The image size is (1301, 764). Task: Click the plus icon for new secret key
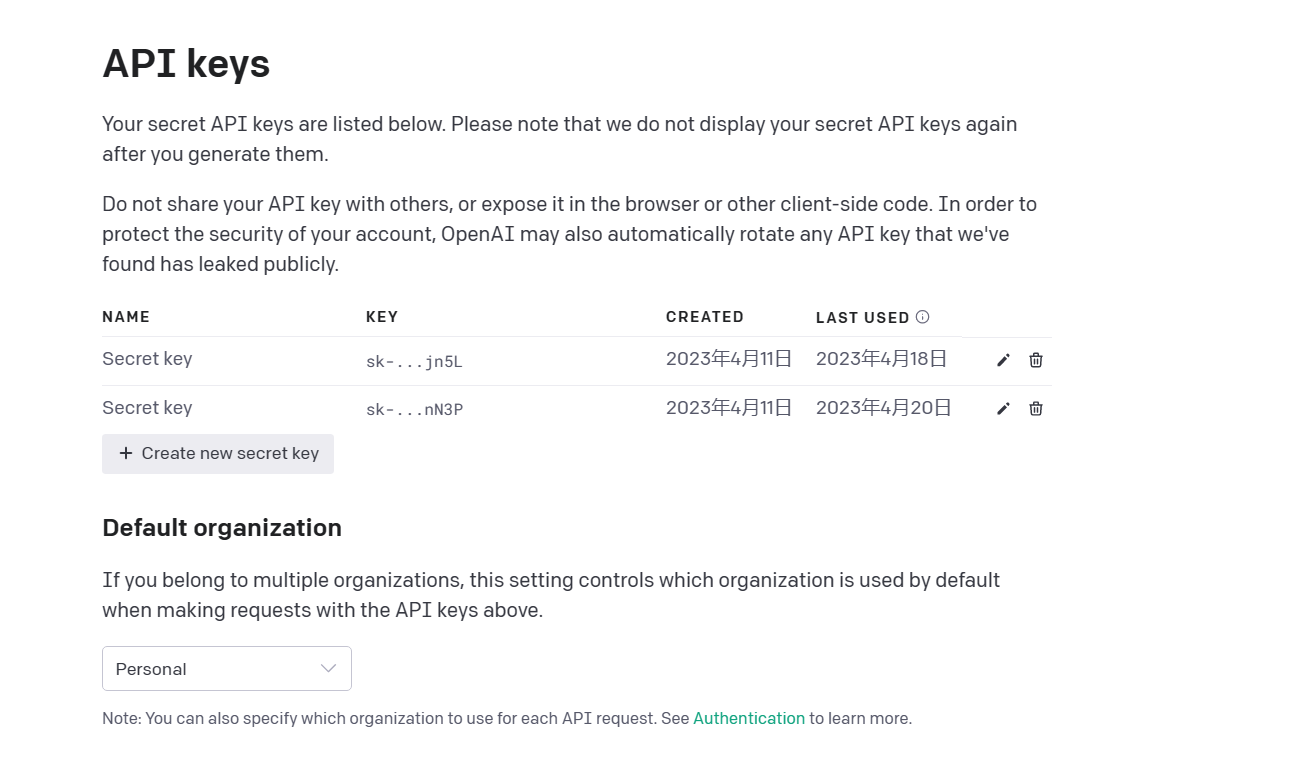tap(126, 454)
